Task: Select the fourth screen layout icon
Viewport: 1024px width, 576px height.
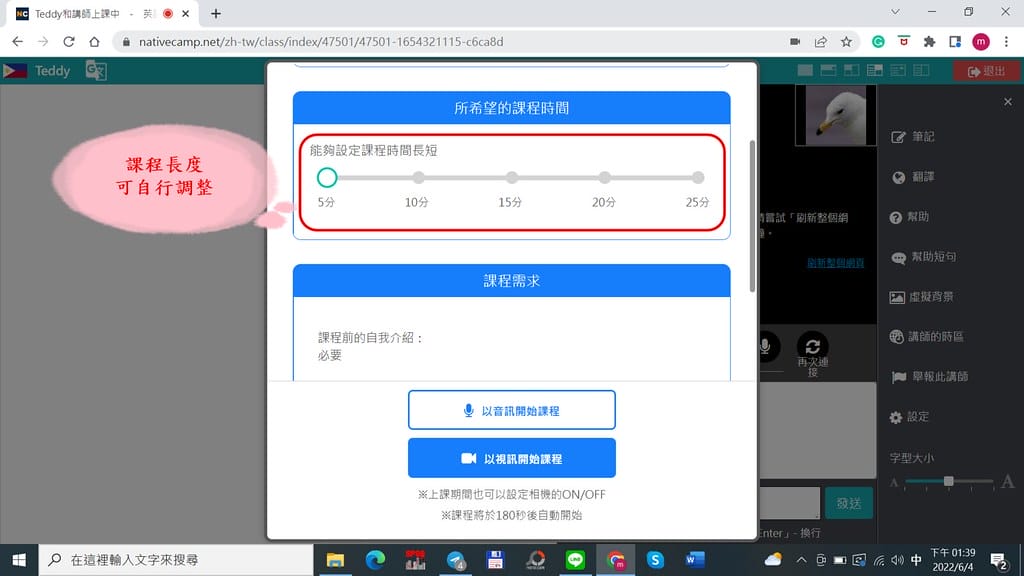Action: [x=874, y=70]
